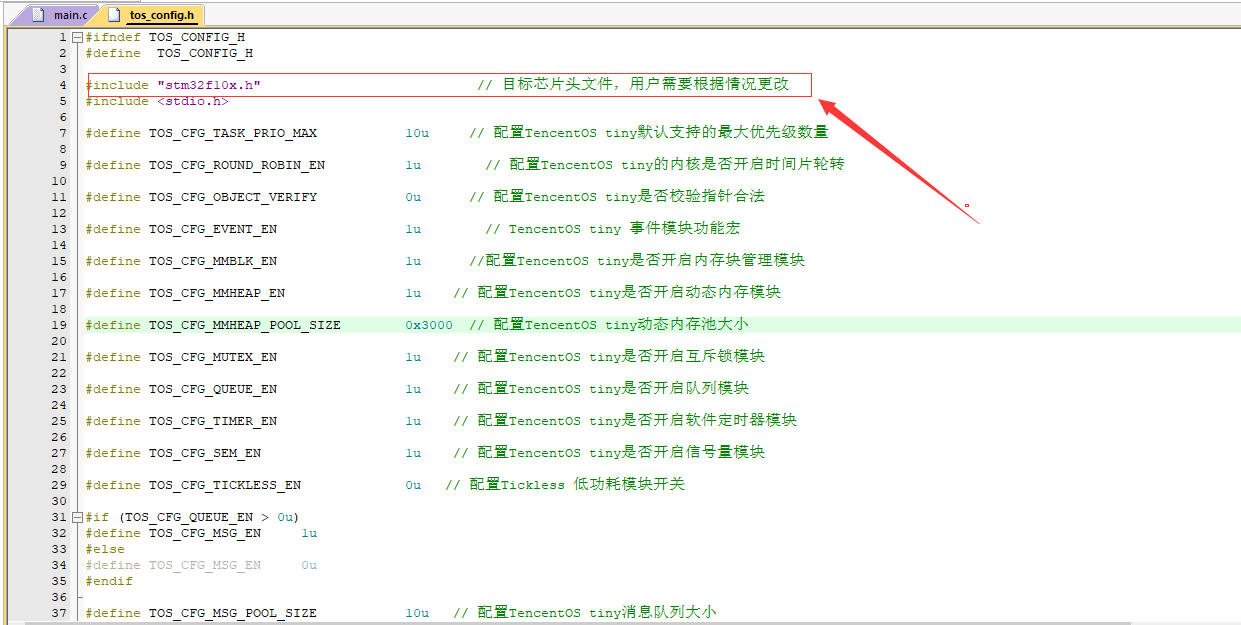Click the #endif statement at line 35
Screen dimensions: 1241x625
click(108, 581)
